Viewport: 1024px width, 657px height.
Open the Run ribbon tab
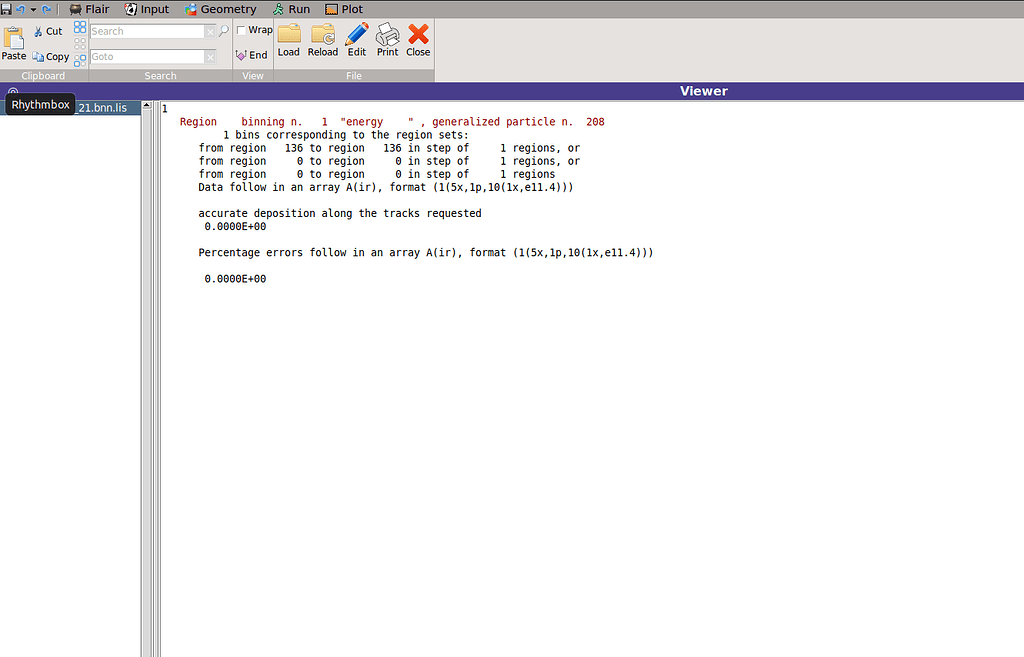click(291, 8)
